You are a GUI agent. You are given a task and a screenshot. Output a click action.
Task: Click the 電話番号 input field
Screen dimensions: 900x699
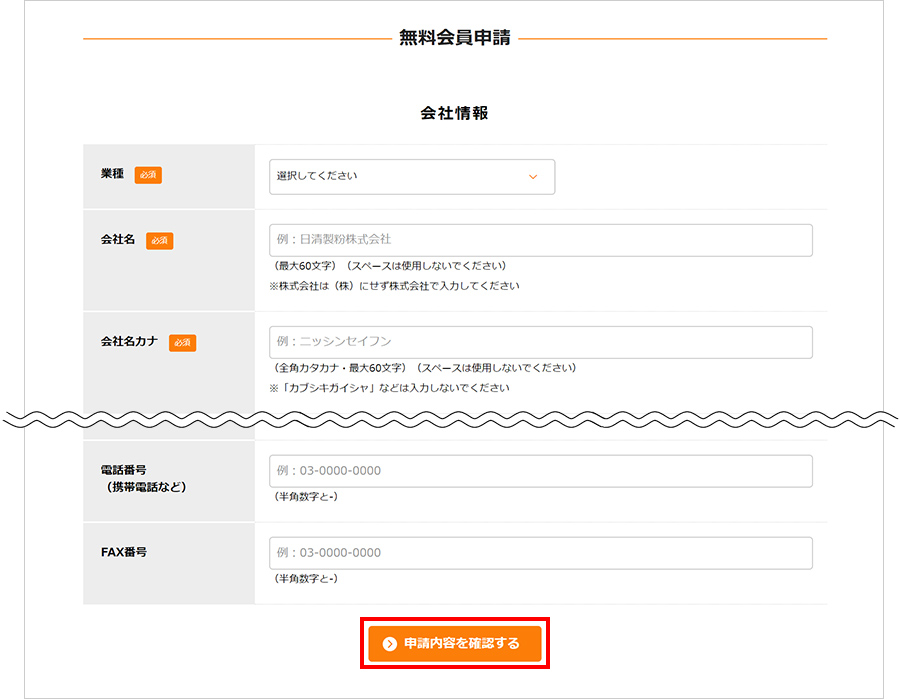[x=541, y=471]
